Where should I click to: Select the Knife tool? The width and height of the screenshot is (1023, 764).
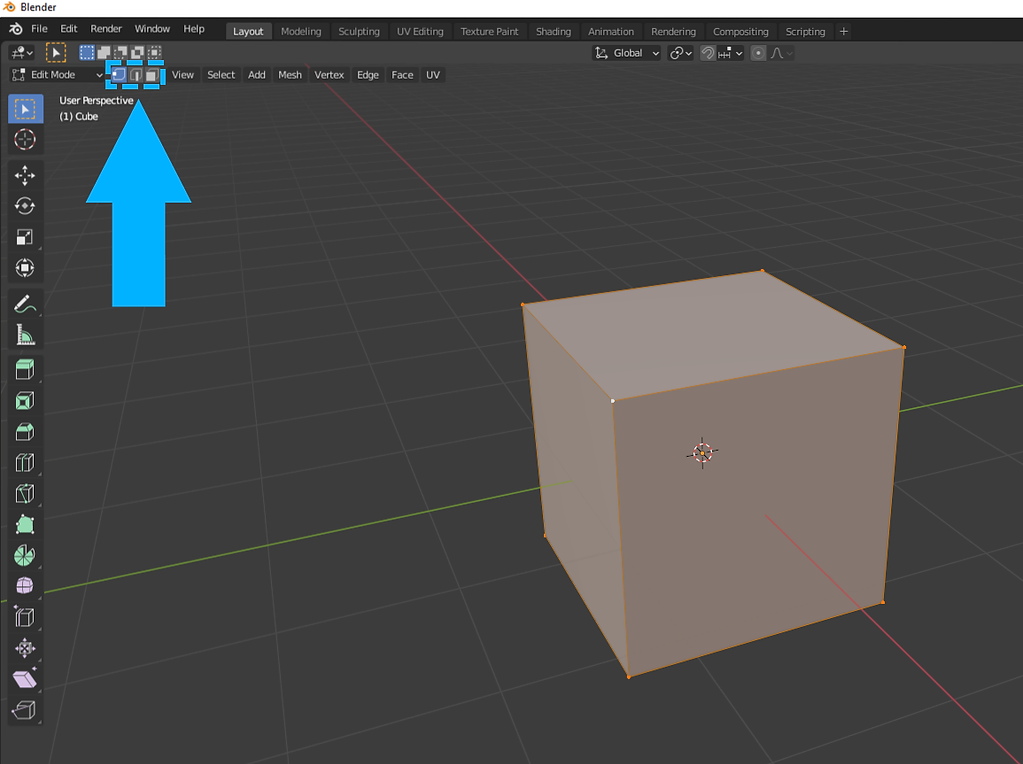click(x=25, y=494)
